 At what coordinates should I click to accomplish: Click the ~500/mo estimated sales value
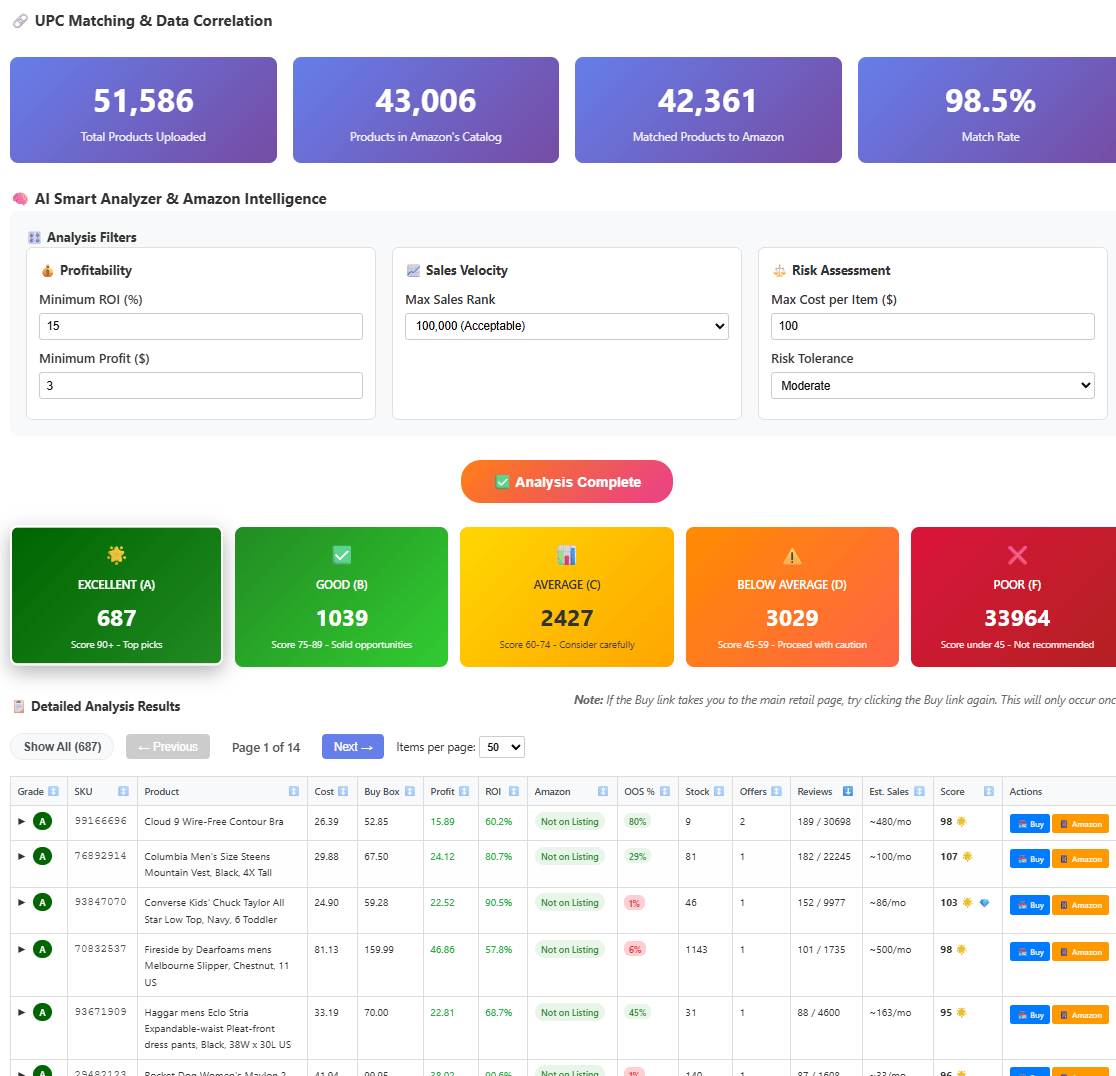coord(890,949)
